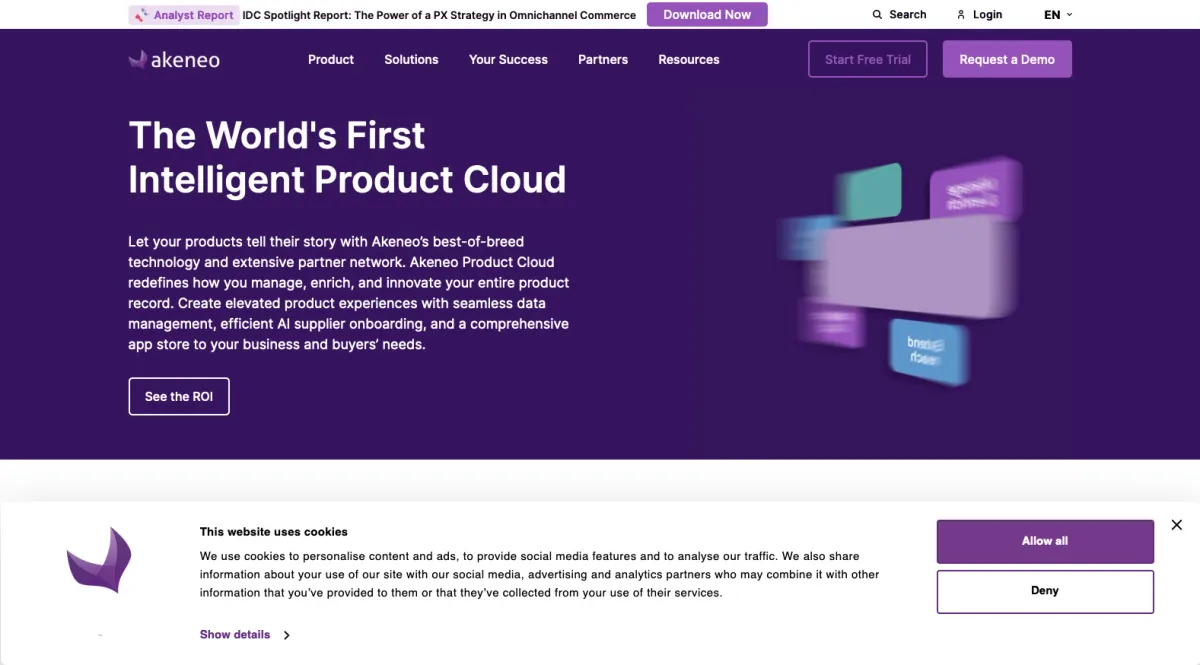1200x665 pixels.
Task: Open the Product menu
Action: (331, 60)
